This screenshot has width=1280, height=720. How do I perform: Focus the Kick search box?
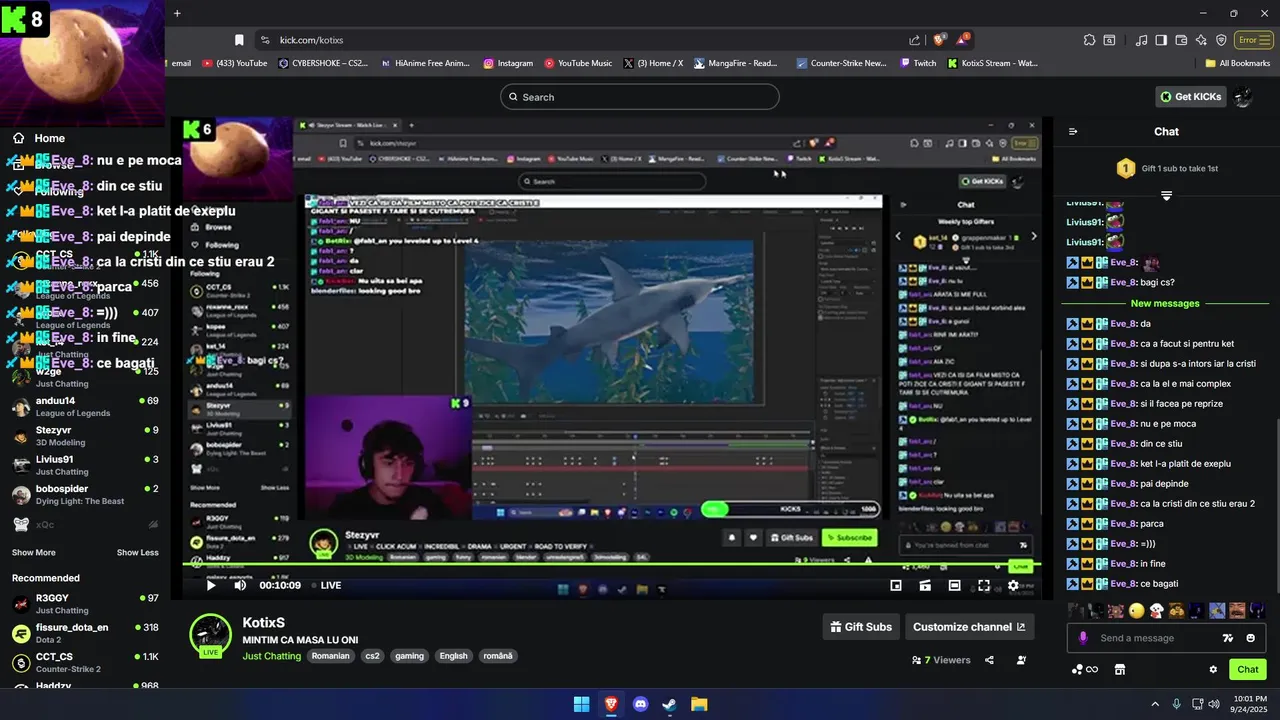point(640,97)
